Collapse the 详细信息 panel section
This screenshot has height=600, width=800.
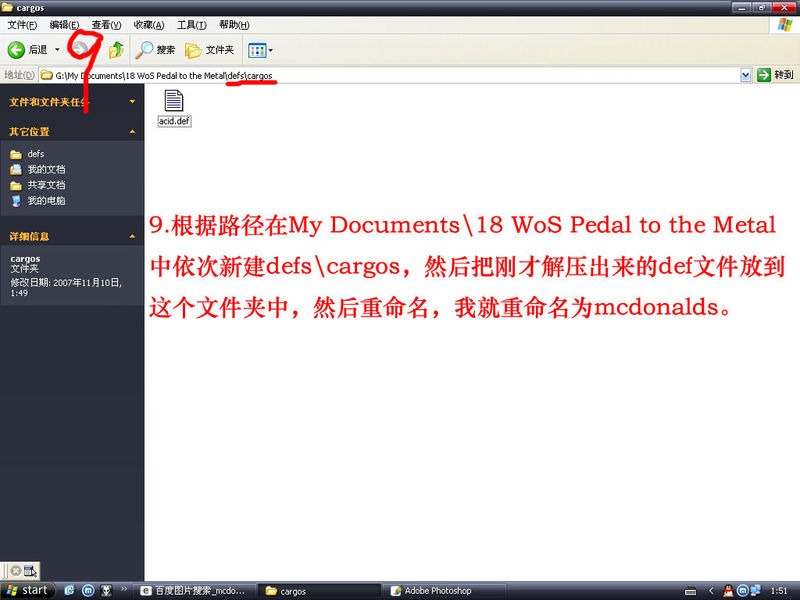(x=132, y=236)
